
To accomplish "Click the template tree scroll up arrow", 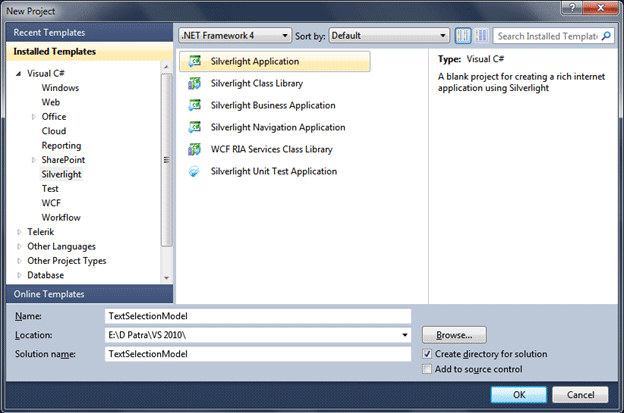I will (x=166, y=67).
